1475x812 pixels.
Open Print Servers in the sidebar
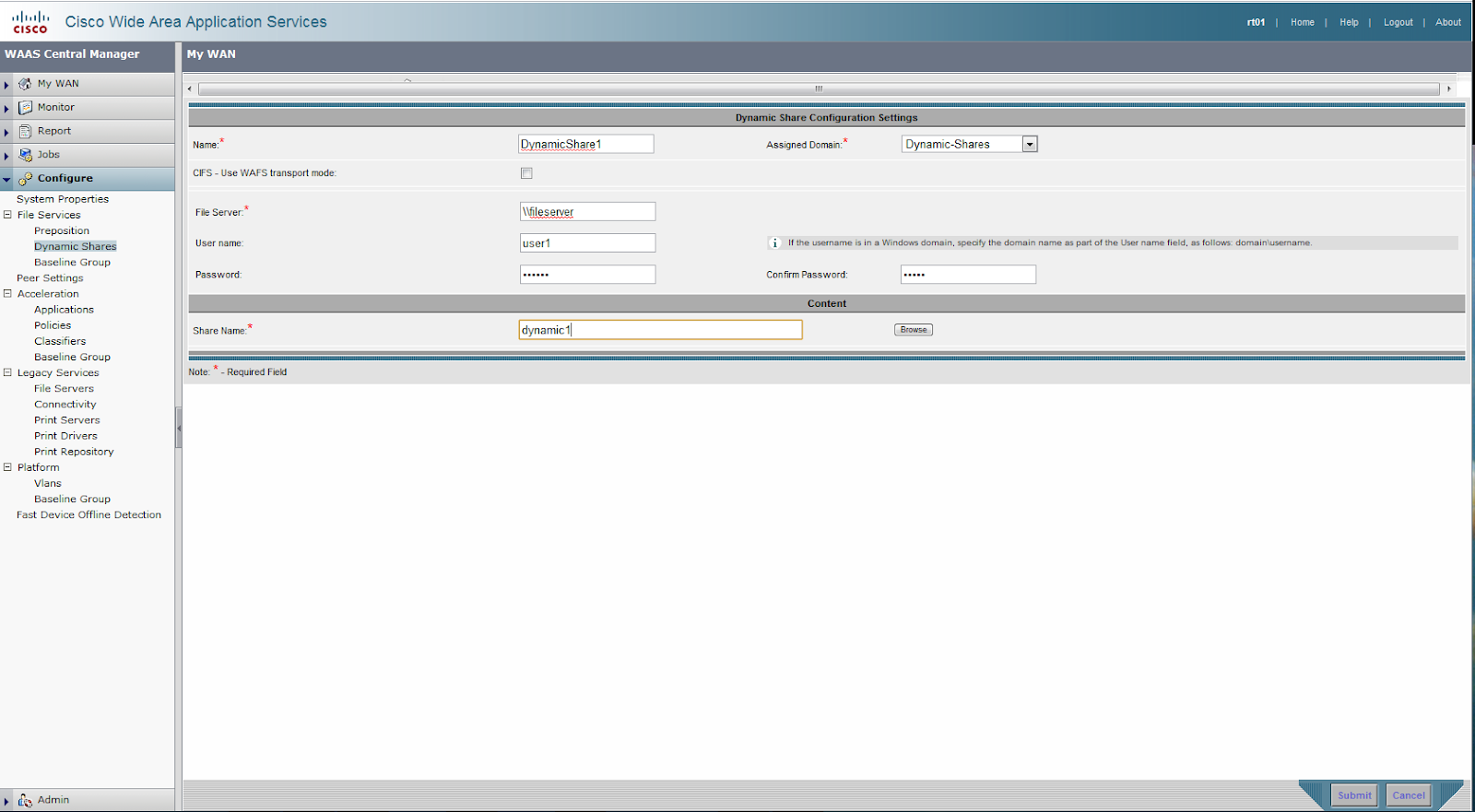[66, 419]
